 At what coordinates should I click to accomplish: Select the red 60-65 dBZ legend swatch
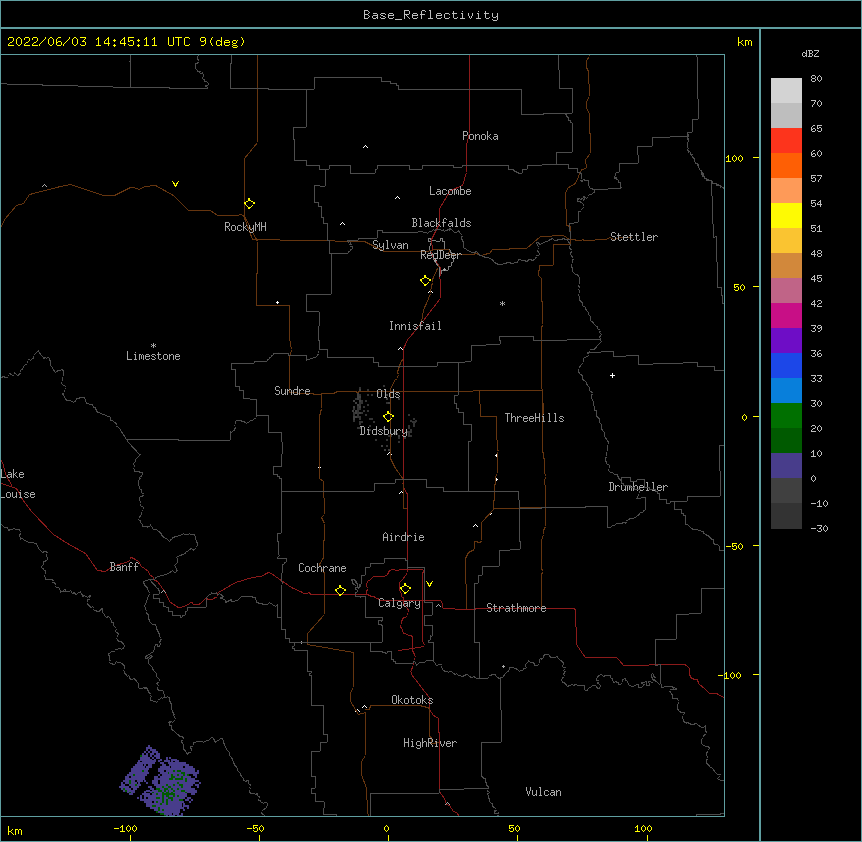pos(786,141)
